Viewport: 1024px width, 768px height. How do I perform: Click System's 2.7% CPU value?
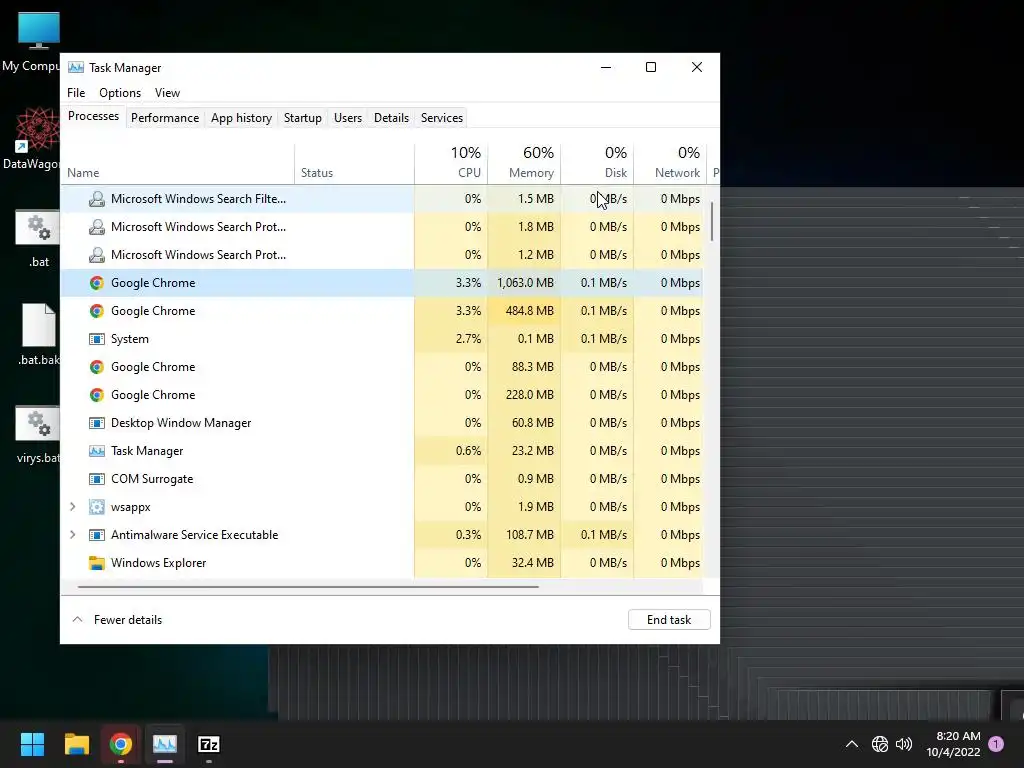pos(468,339)
